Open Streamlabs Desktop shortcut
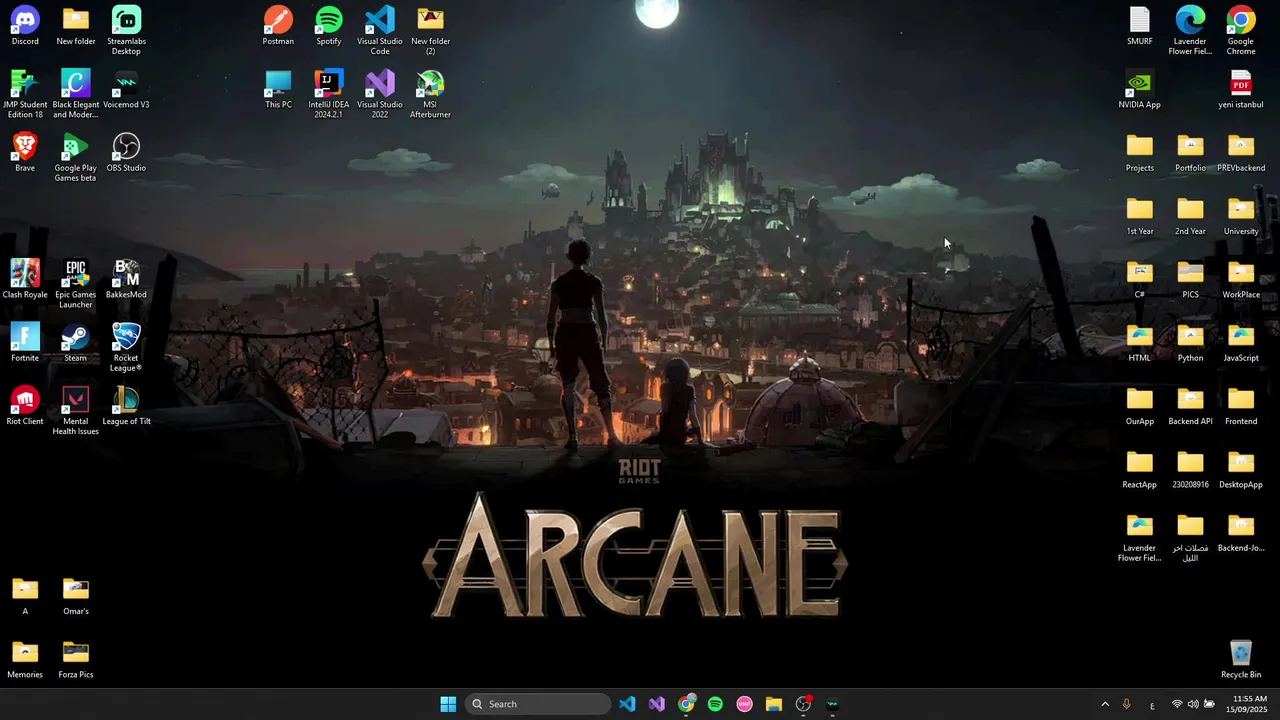The width and height of the screenshot is (1280, 720). (x=126, y=31)
